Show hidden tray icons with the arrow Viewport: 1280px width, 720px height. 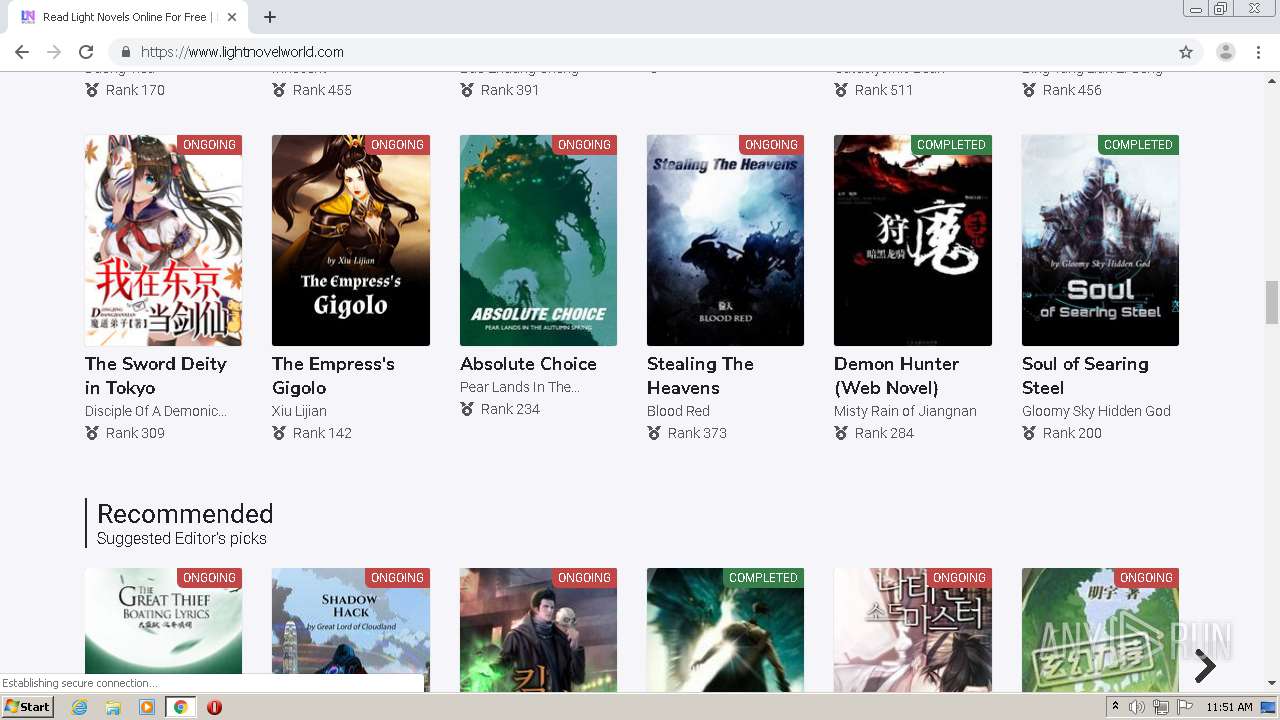1115,707
